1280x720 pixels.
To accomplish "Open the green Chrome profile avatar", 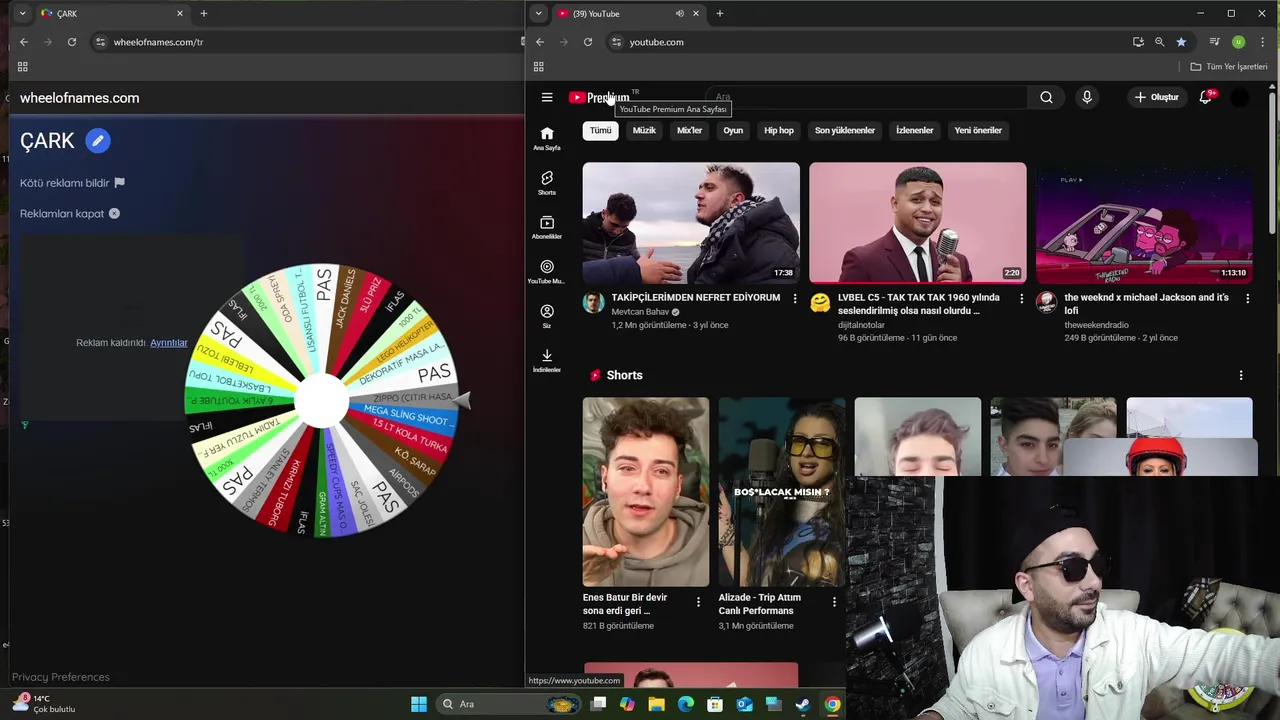I will pos(1238,42).
